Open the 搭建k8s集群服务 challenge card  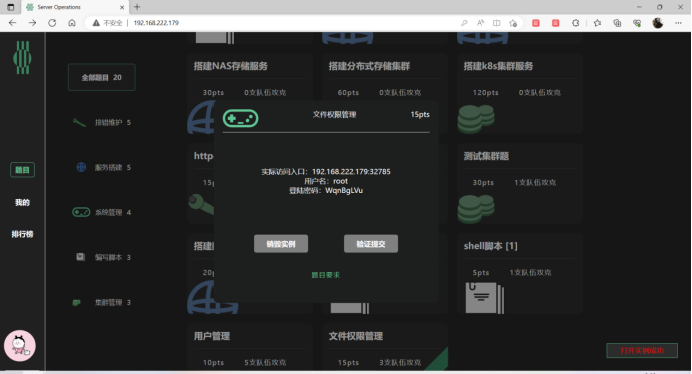point(520,94)
